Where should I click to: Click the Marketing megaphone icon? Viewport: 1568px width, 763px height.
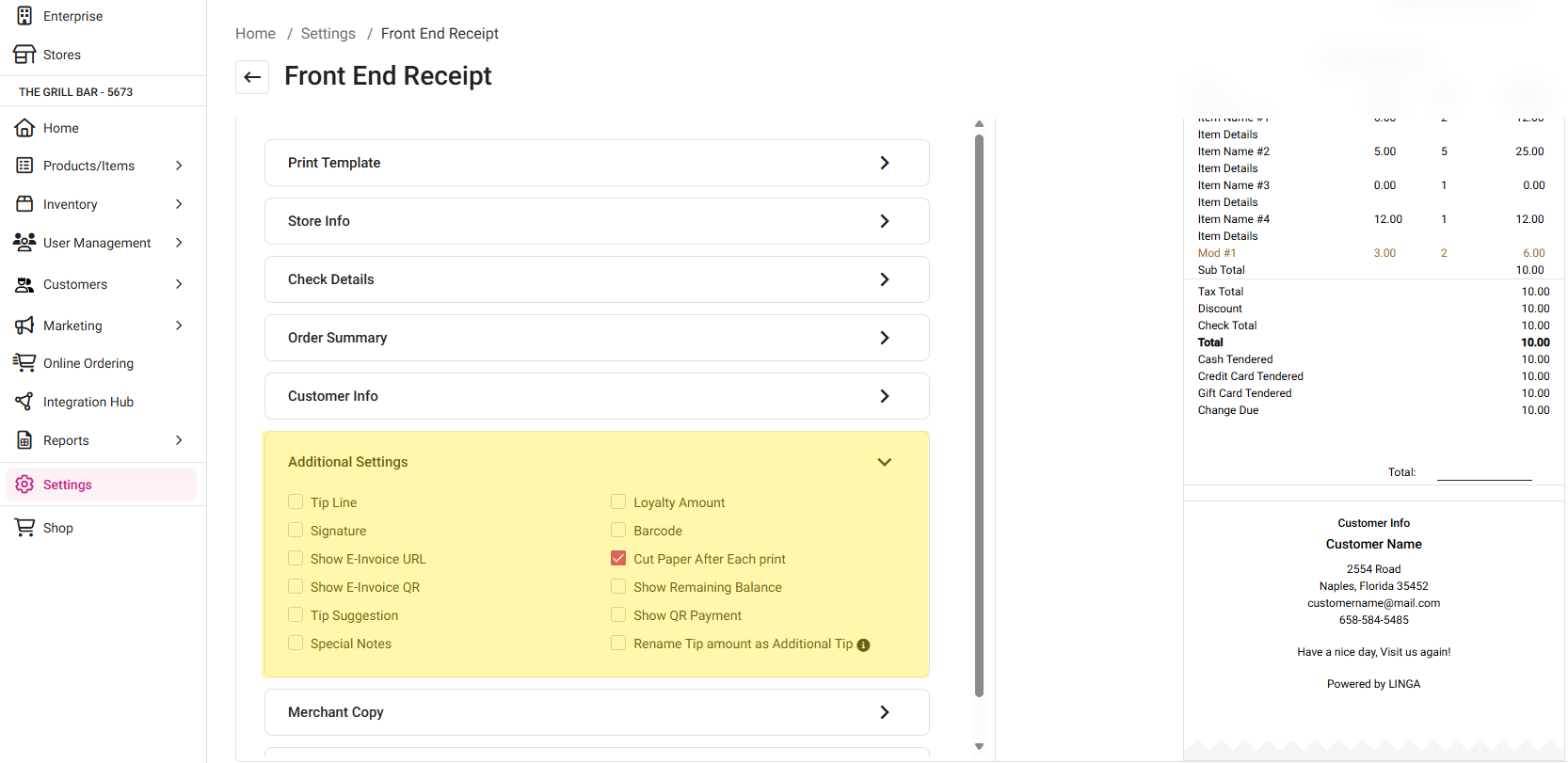24,326
